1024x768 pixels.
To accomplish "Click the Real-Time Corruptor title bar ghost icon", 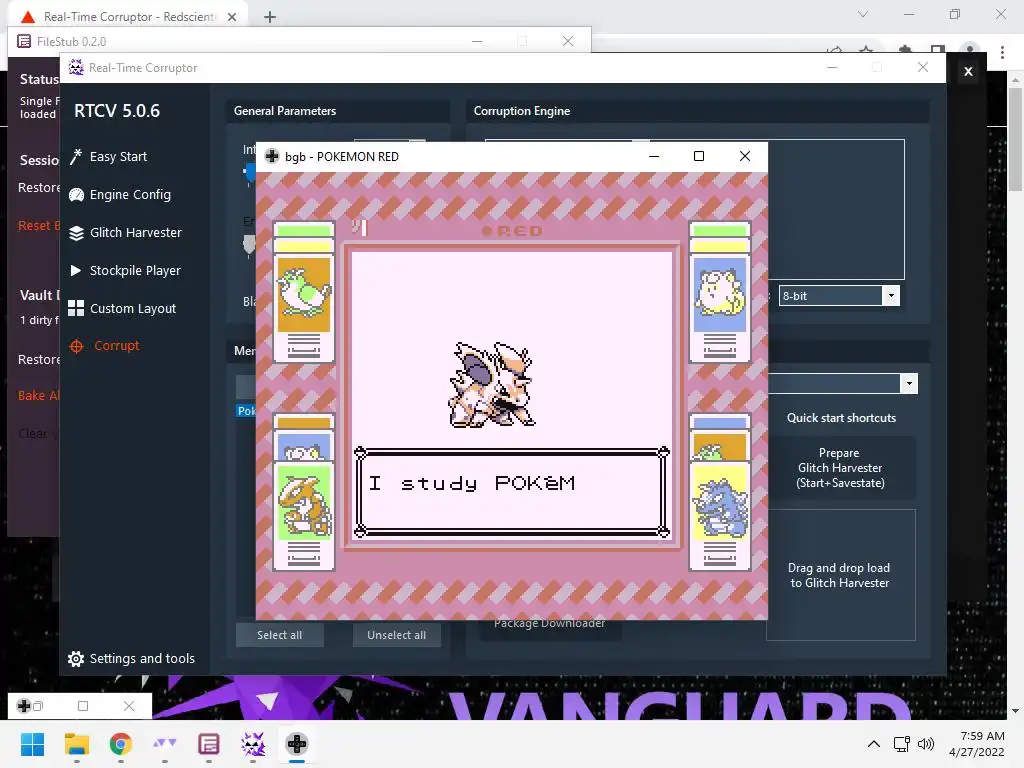I will (76, 67).
